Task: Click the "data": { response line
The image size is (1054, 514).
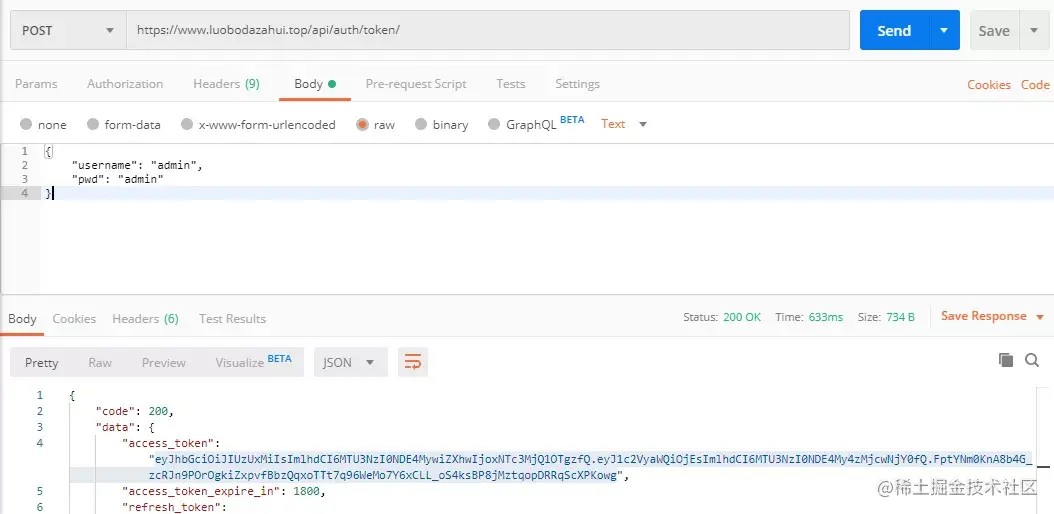Action: (126, 427)
